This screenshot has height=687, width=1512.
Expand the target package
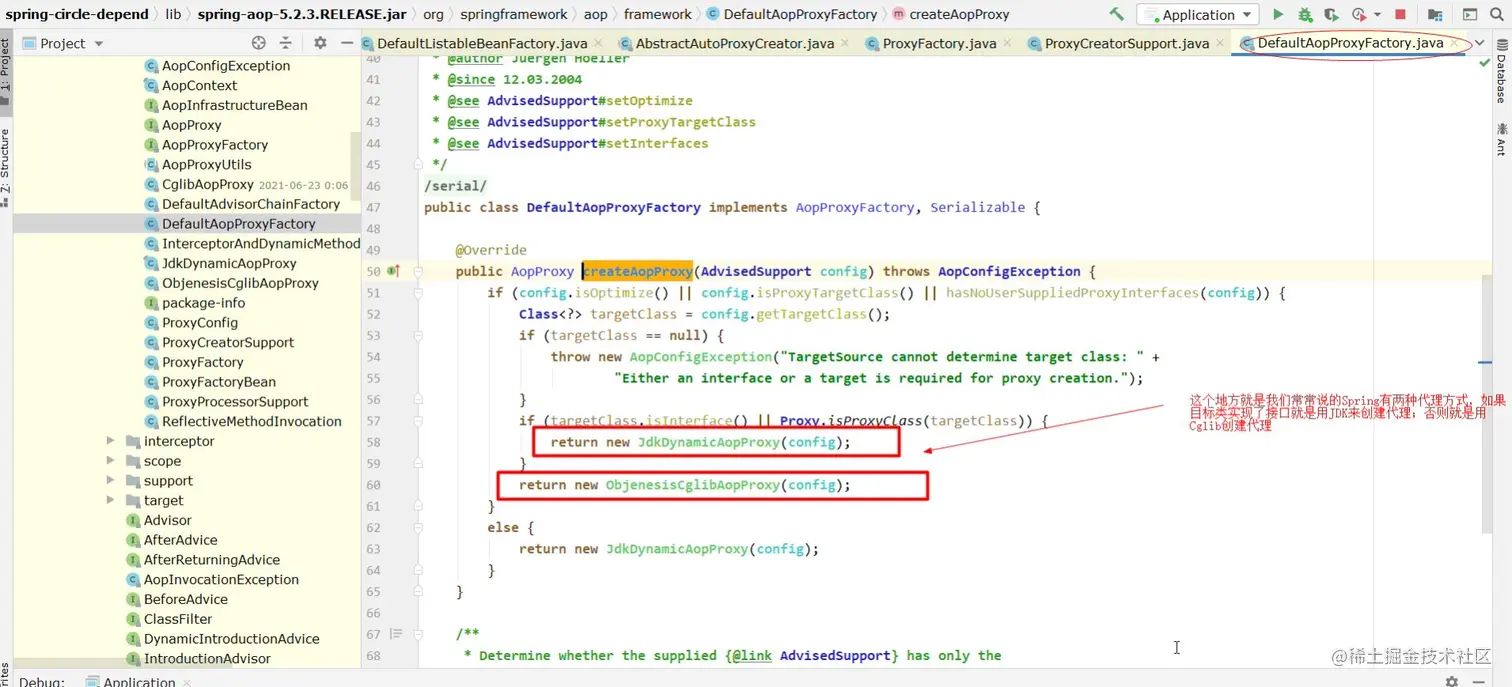(111, 500)
